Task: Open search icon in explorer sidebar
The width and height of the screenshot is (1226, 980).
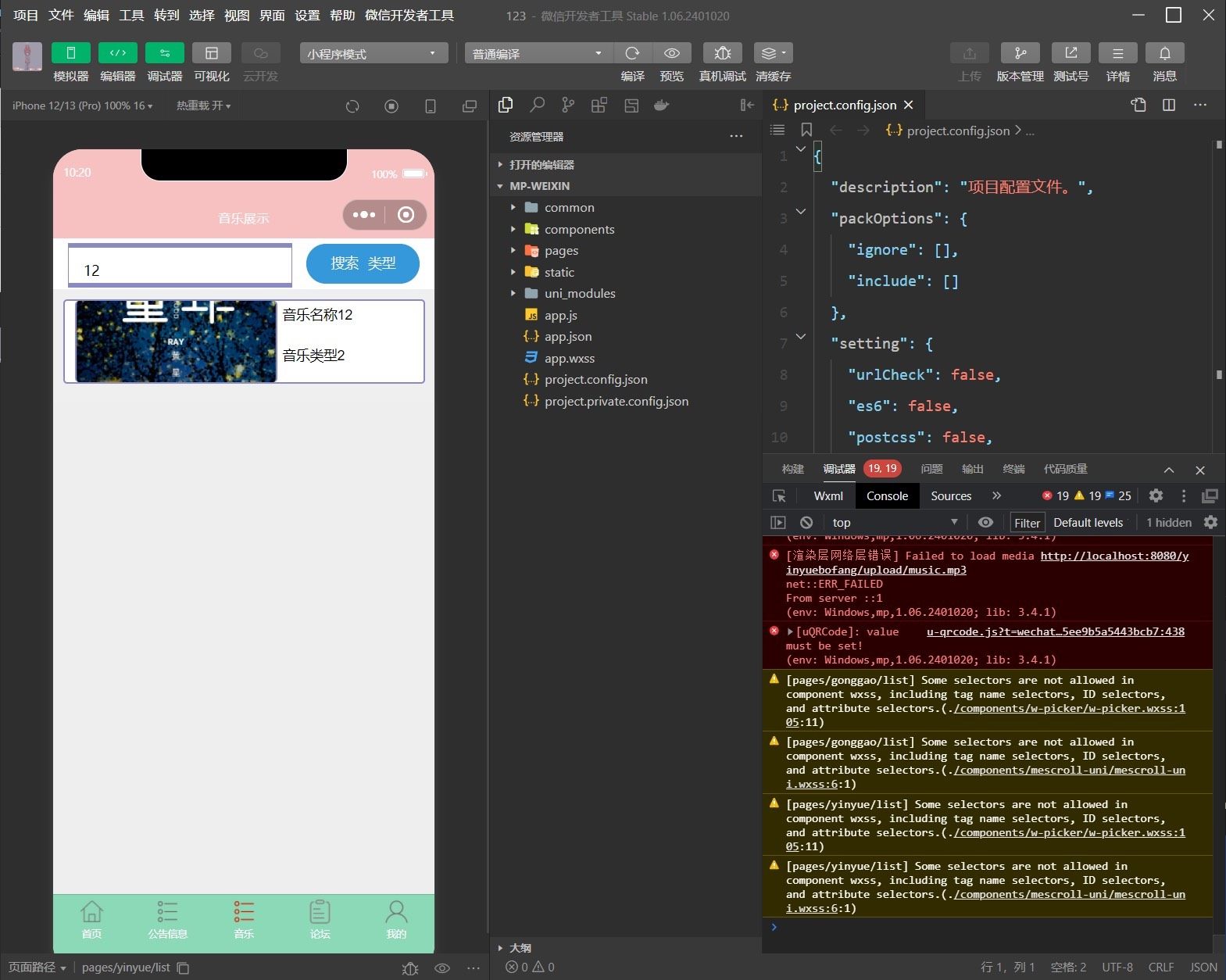Action: (x=537, y=106)
